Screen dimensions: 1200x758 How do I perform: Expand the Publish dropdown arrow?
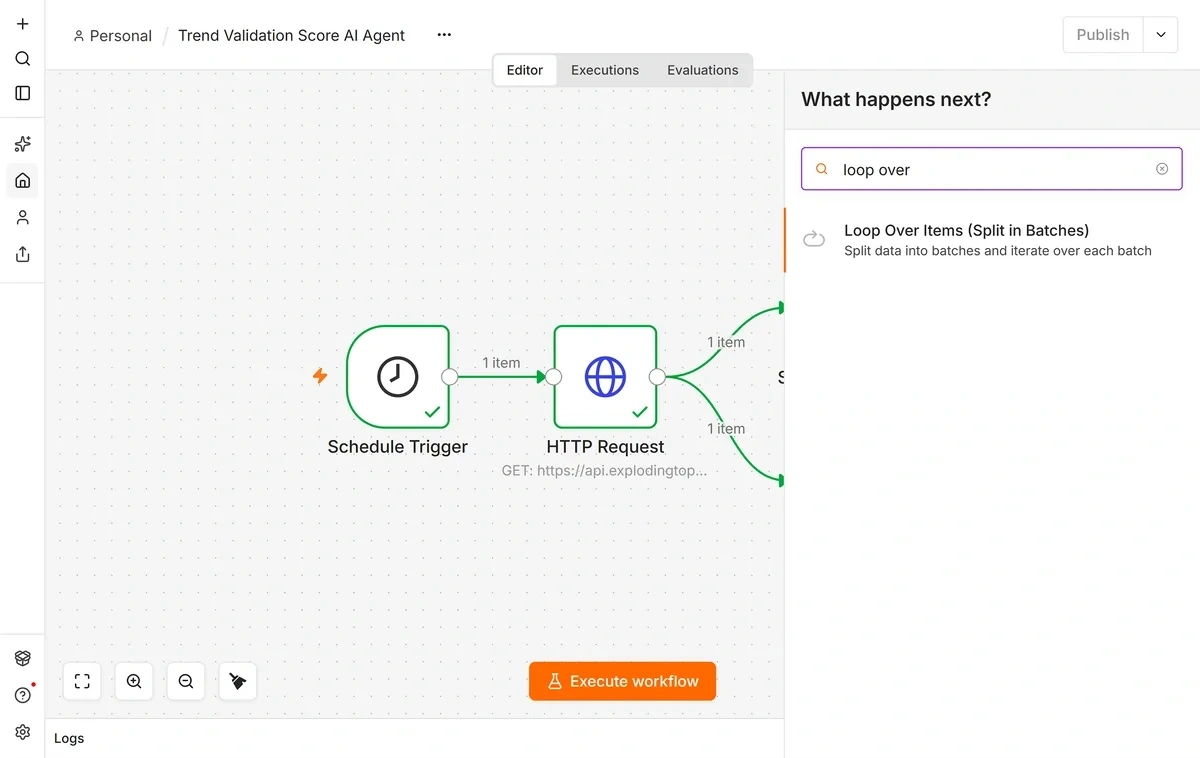(1160, 35)
